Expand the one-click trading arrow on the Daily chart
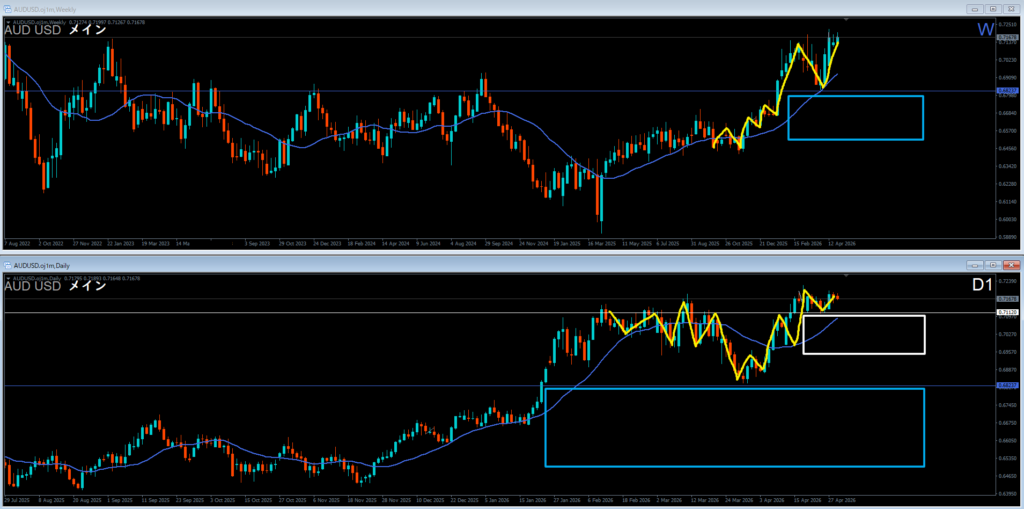1024x509 pixels. pos(8,277)
